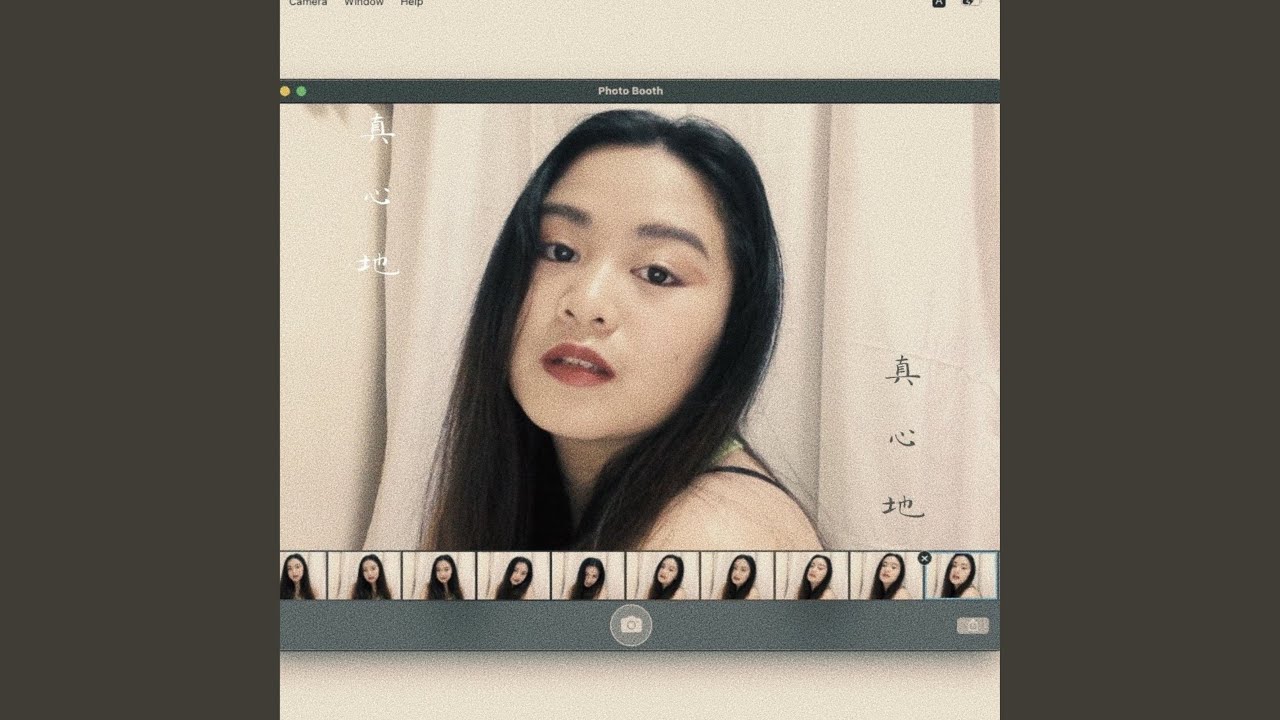Viewport: 1280px width, 720px height.
Task: Click the "Photo Booth" window title
Action: point(630,91)
